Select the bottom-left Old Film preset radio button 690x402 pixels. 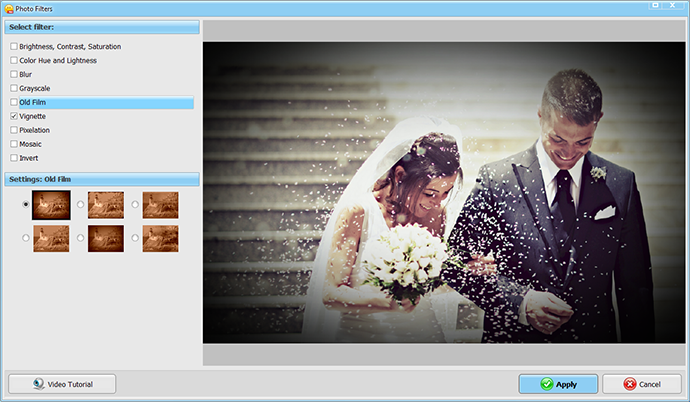tap(26, 238)
